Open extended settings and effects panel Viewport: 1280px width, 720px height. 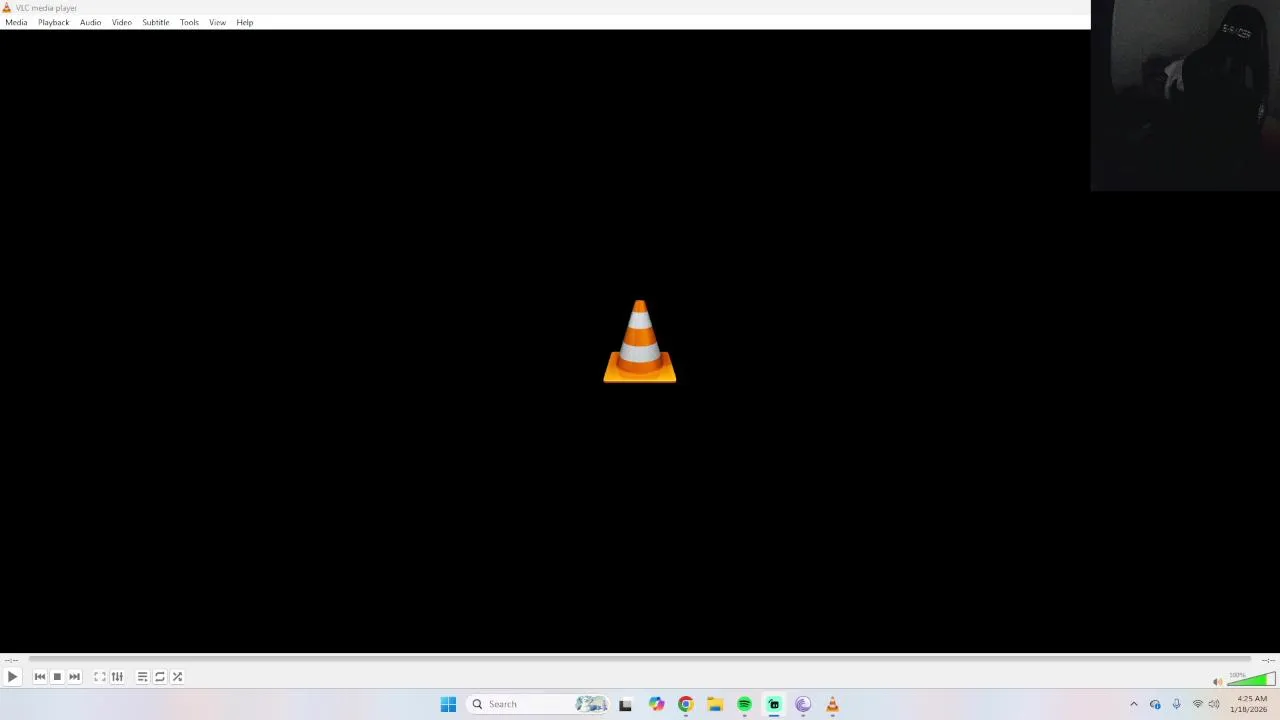coord(117,677)
